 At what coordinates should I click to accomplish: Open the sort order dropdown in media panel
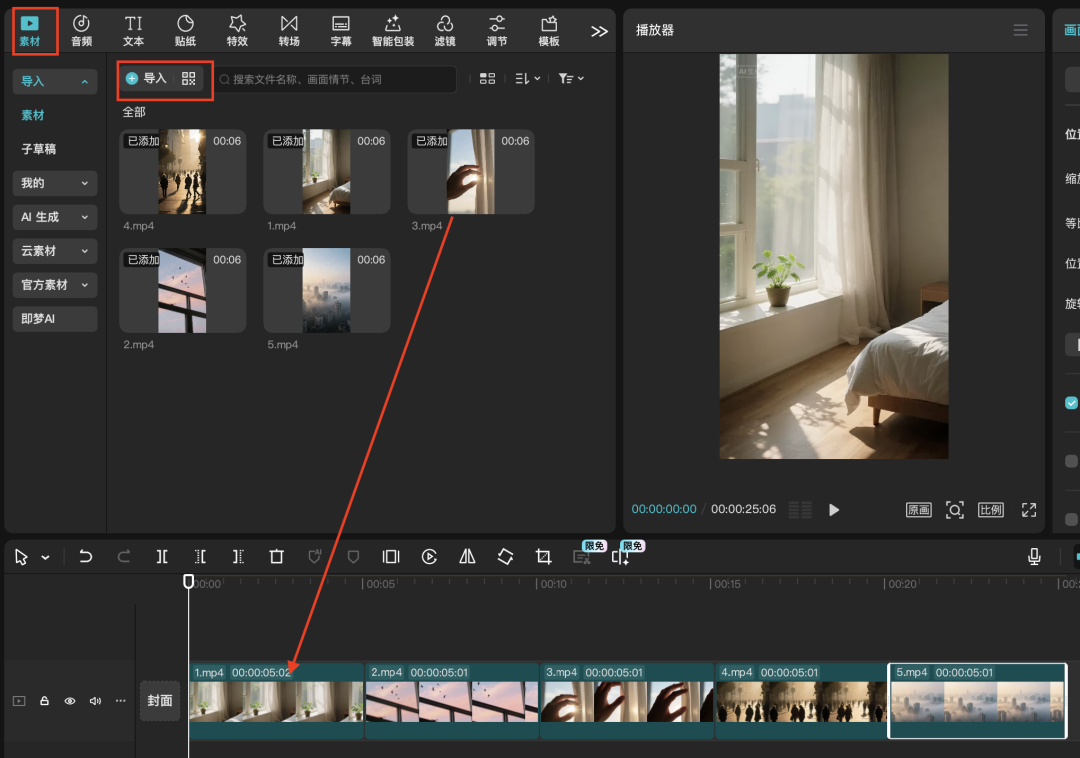[x=527, y=78]
